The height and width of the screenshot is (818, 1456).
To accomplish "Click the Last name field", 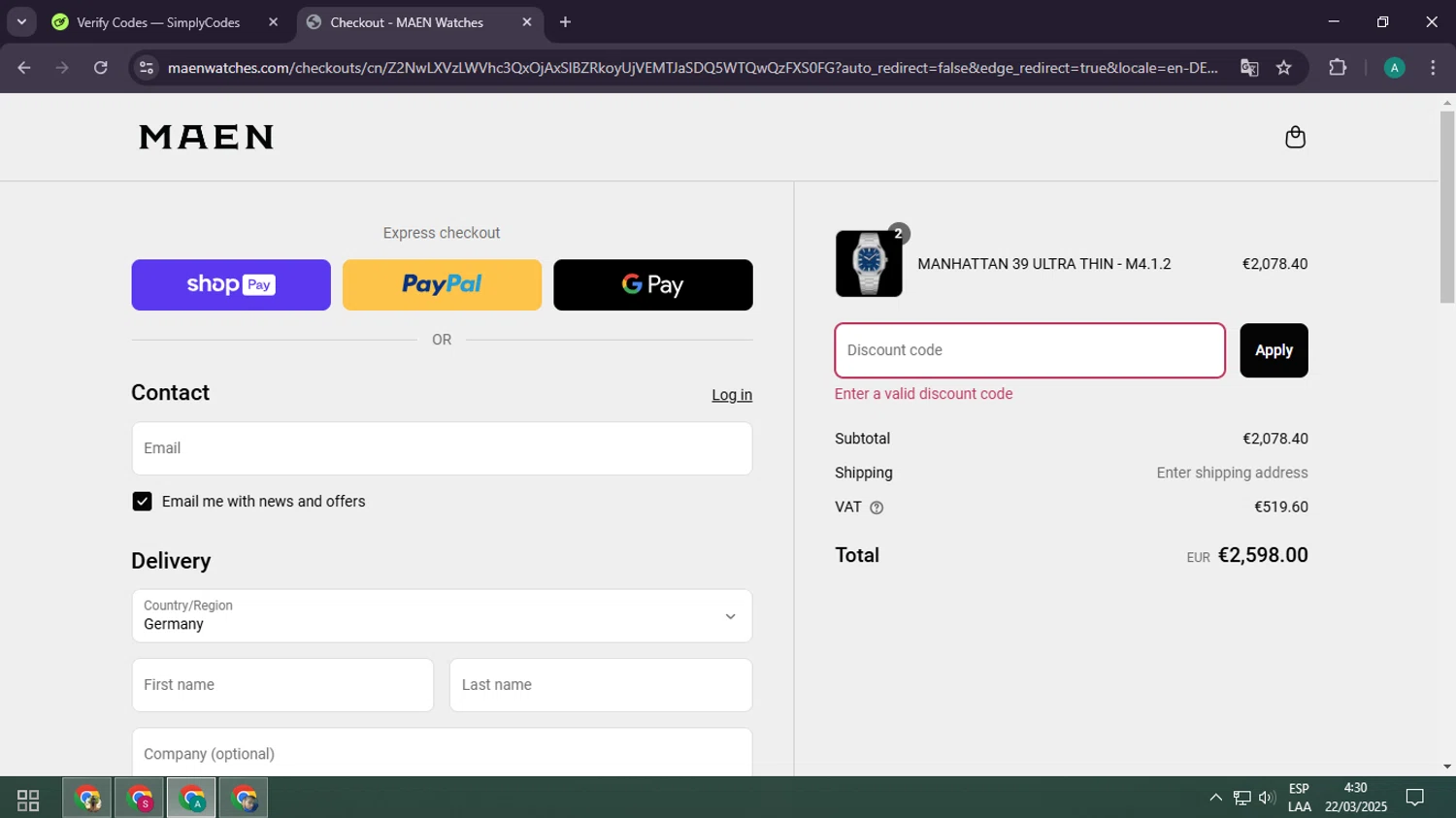I will pos(601,685).
